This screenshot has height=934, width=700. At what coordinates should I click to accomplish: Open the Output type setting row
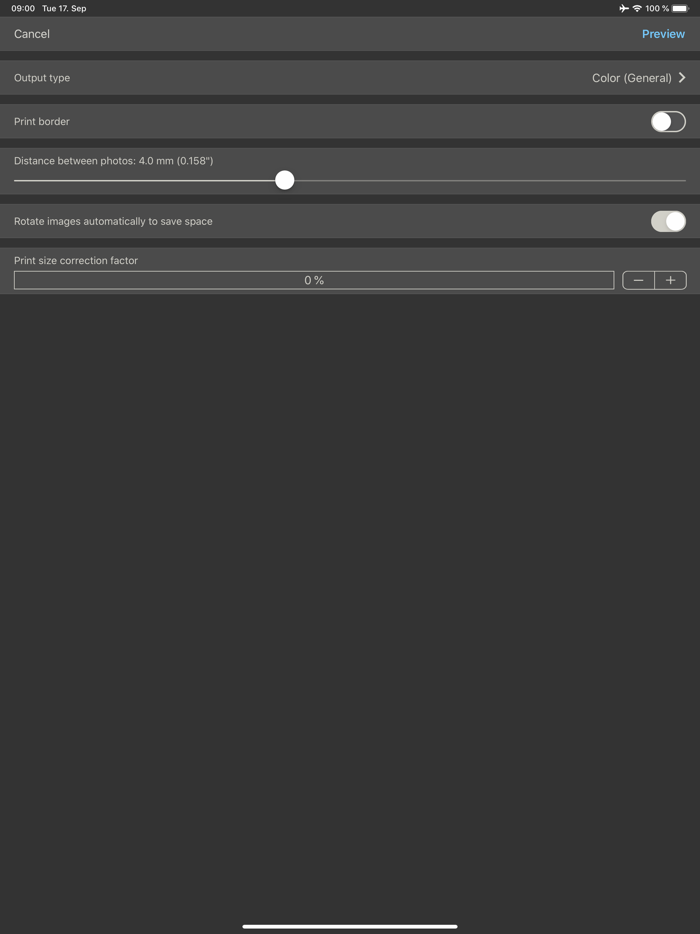click(x=350, y=77)
